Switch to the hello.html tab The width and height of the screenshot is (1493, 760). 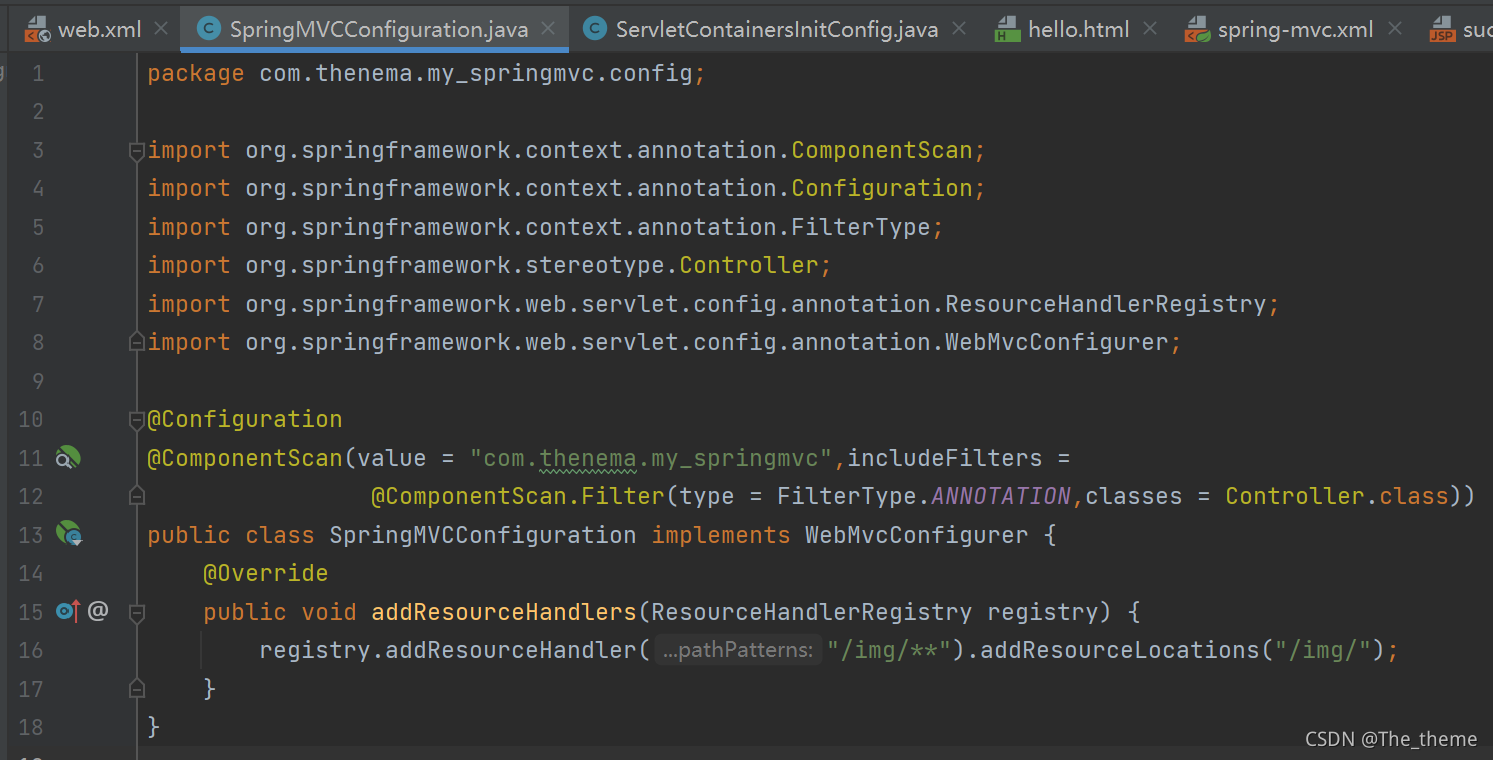1078,29
